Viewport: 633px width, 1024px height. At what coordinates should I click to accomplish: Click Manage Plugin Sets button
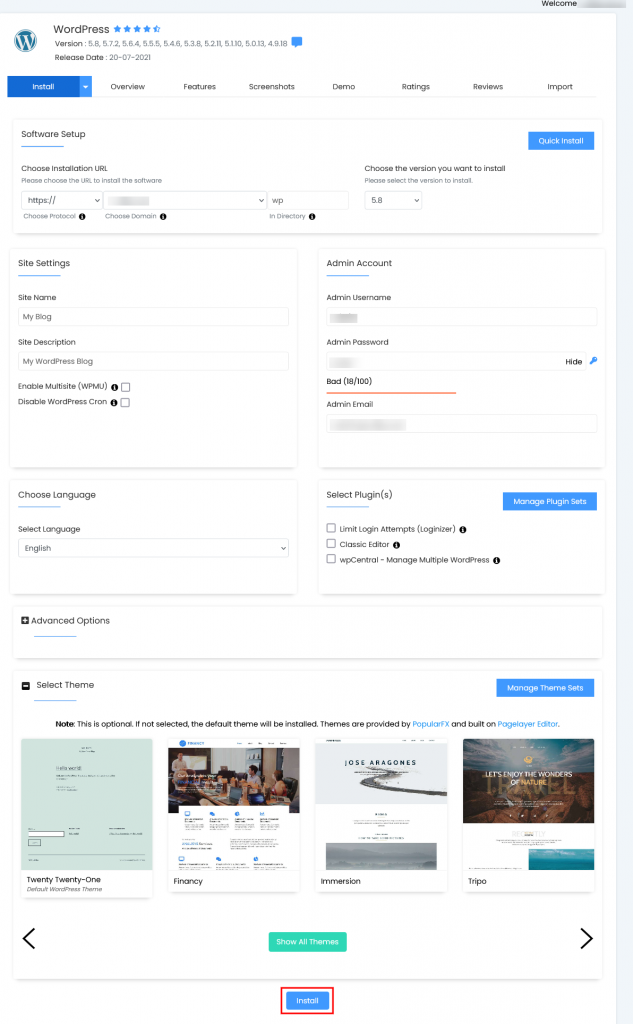coord(550,502)
